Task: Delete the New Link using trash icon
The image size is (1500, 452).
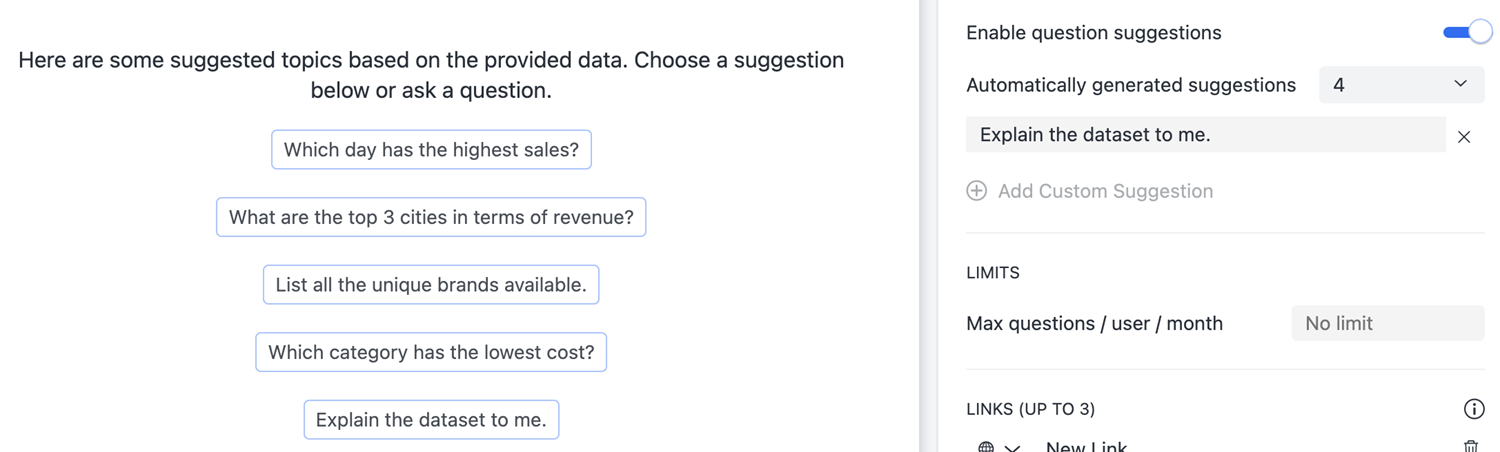Action: click(1471, 447)
